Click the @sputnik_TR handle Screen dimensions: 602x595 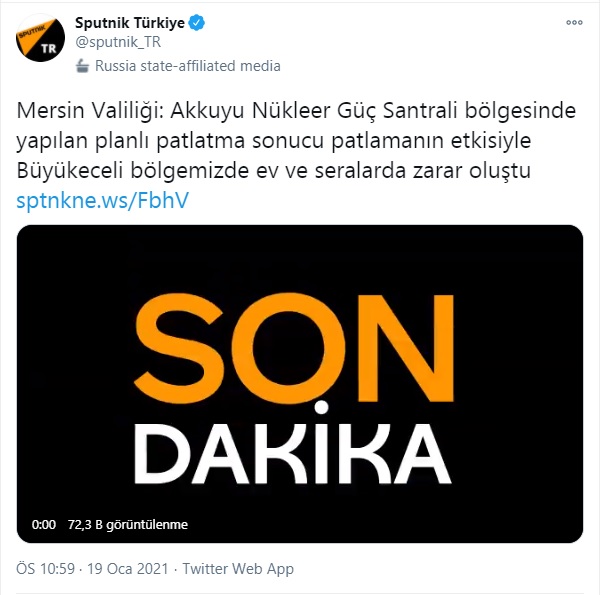[x=118, y=42]
